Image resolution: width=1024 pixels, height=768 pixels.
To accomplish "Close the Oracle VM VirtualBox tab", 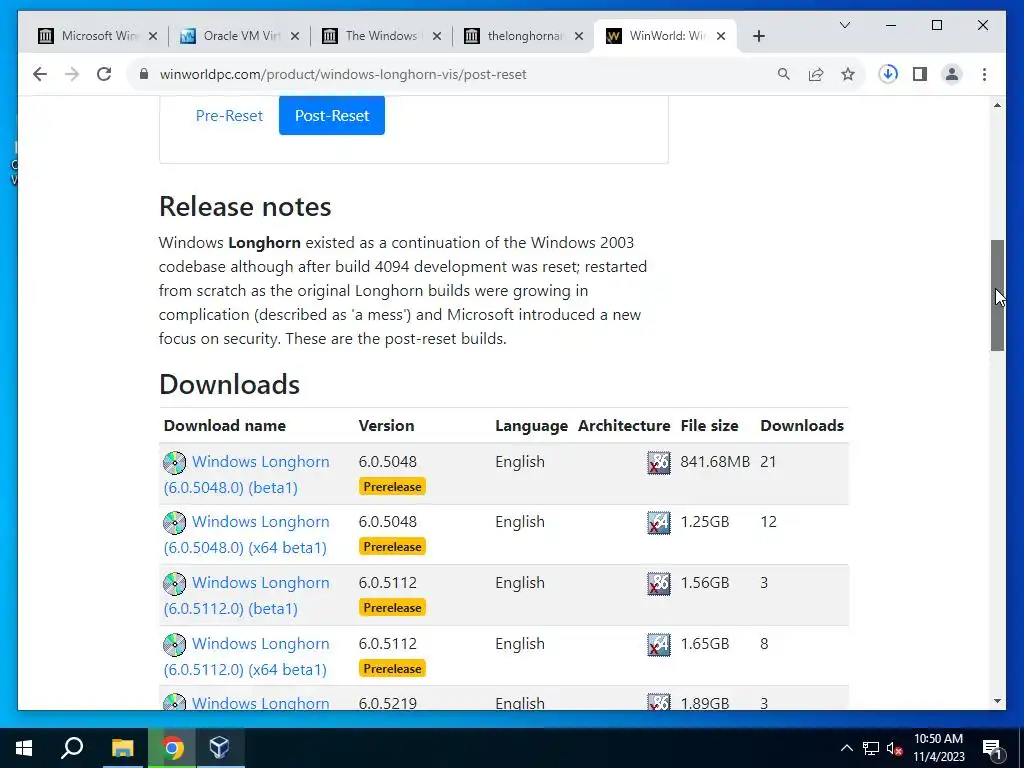I will pyautogui.click(x=295, y=37).
